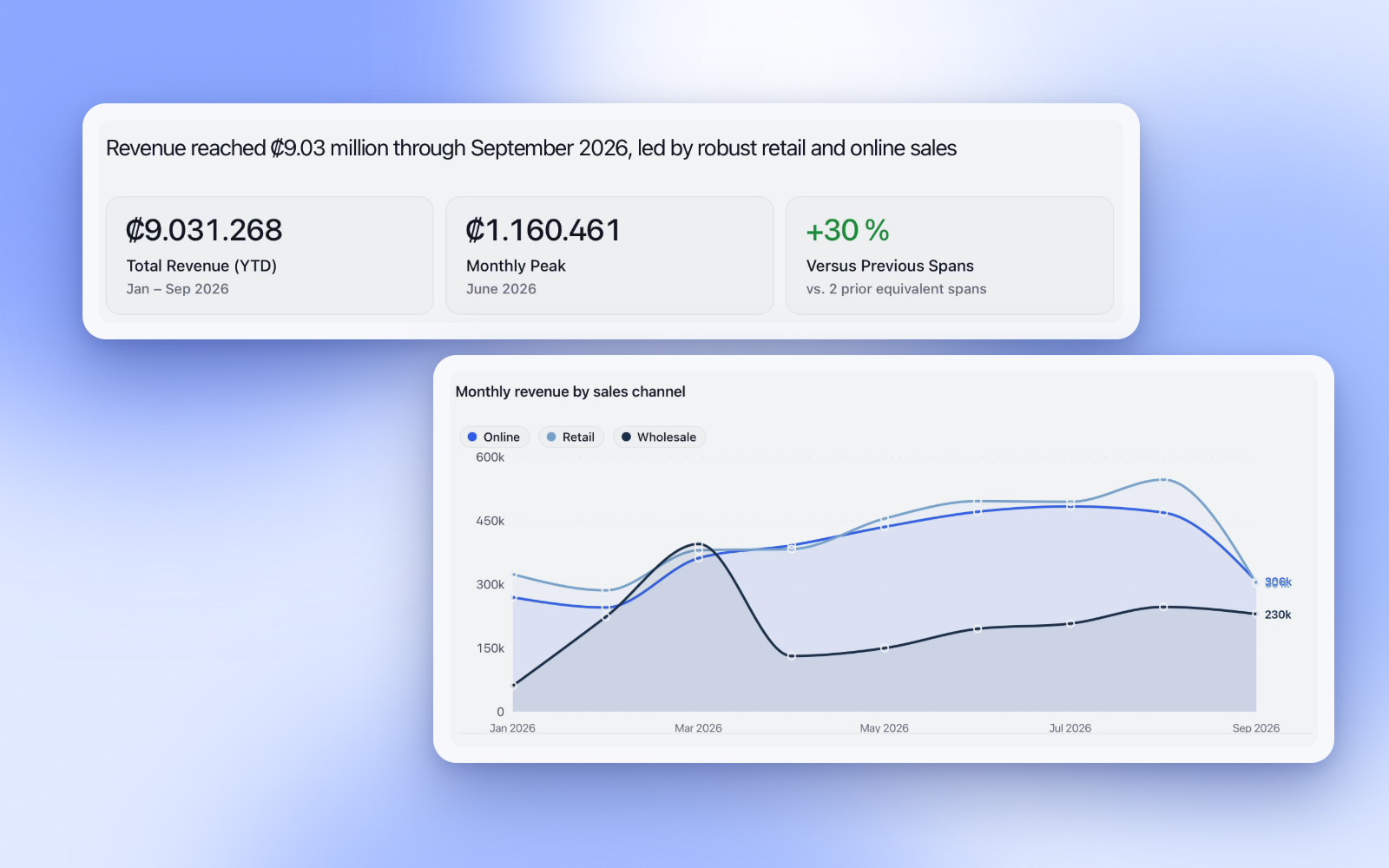This screenshot has height=868, width=1389.
Task: Click the 300k y-axis label
Action: 490,584
